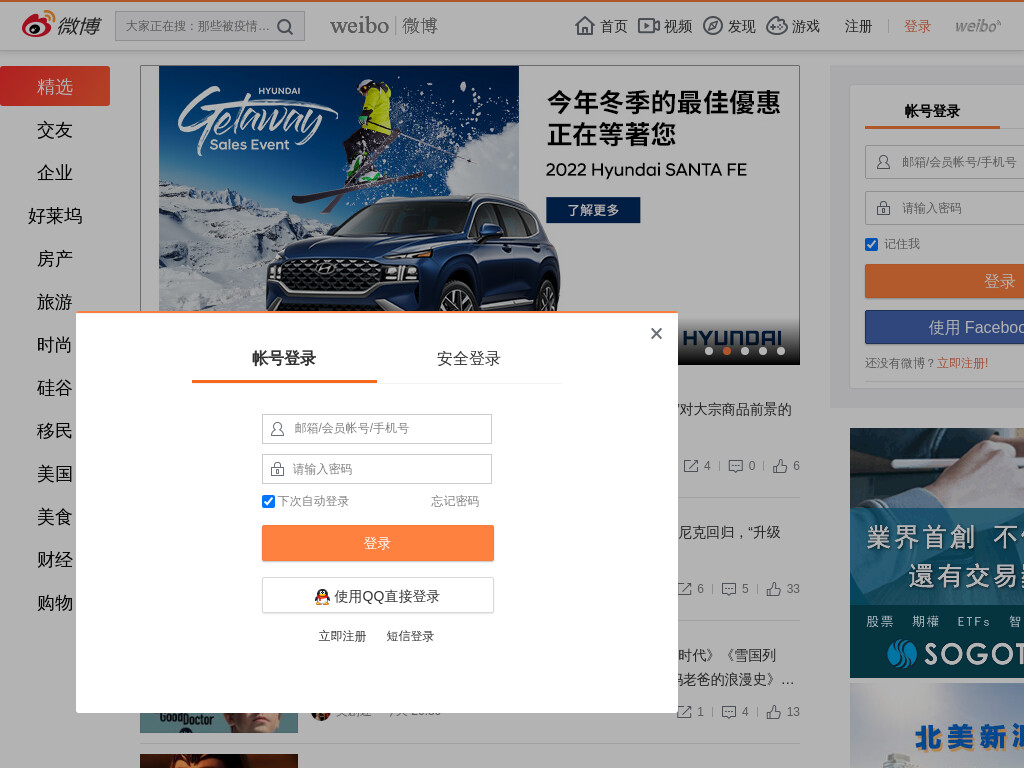Screen dimensions: 1024x768
Task: Click the search magnifier icon
Action: coord(285,27)
